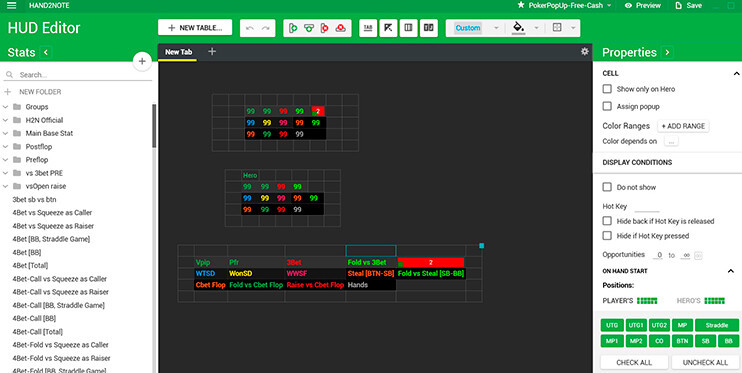742x373 pixels.
Task: Toggle the BTN position button
Action: [x=682, y=341]
